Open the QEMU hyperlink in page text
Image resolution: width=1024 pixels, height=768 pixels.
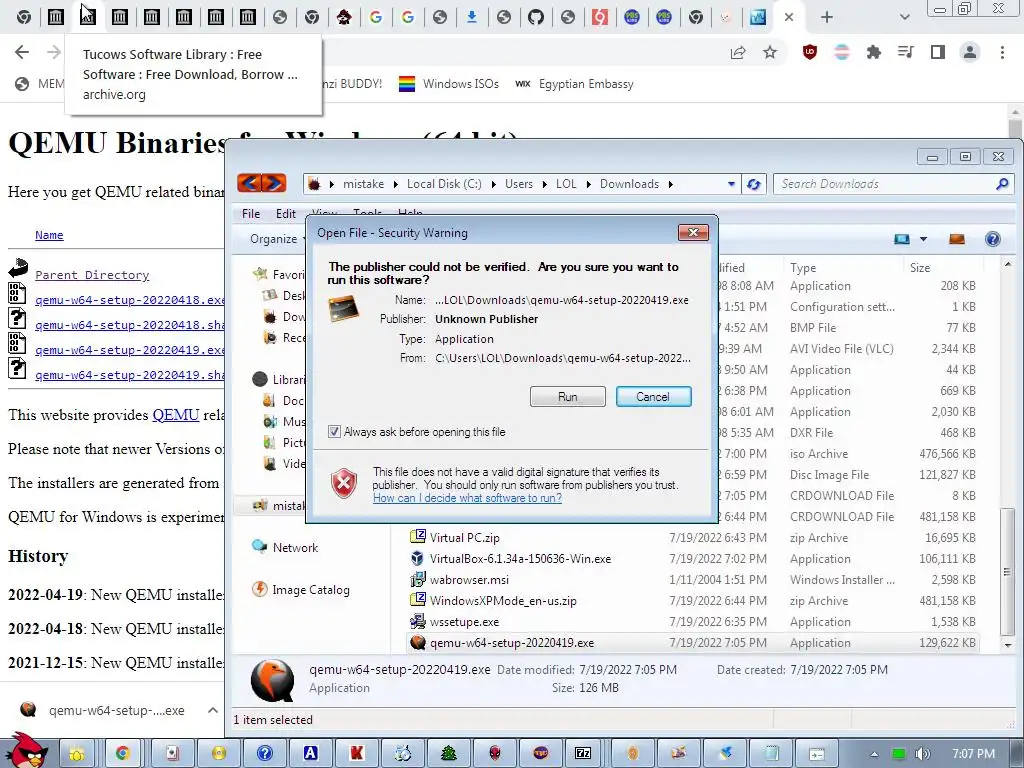click(176, 415)
